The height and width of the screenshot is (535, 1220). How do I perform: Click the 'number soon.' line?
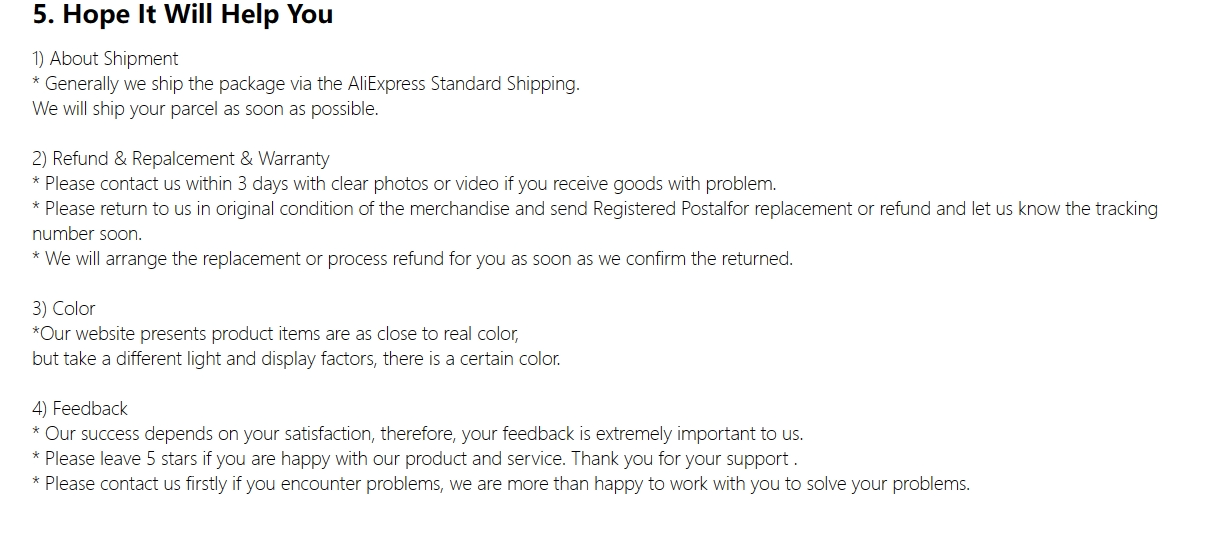tap(87, 234)
